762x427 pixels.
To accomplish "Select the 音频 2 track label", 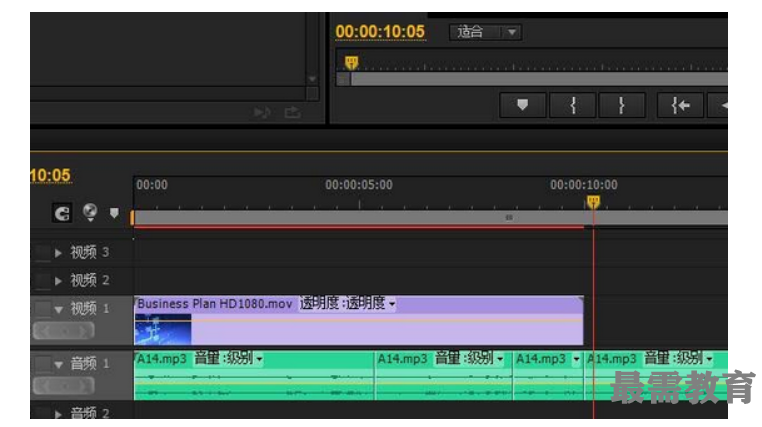I will [x=89, y=413].
